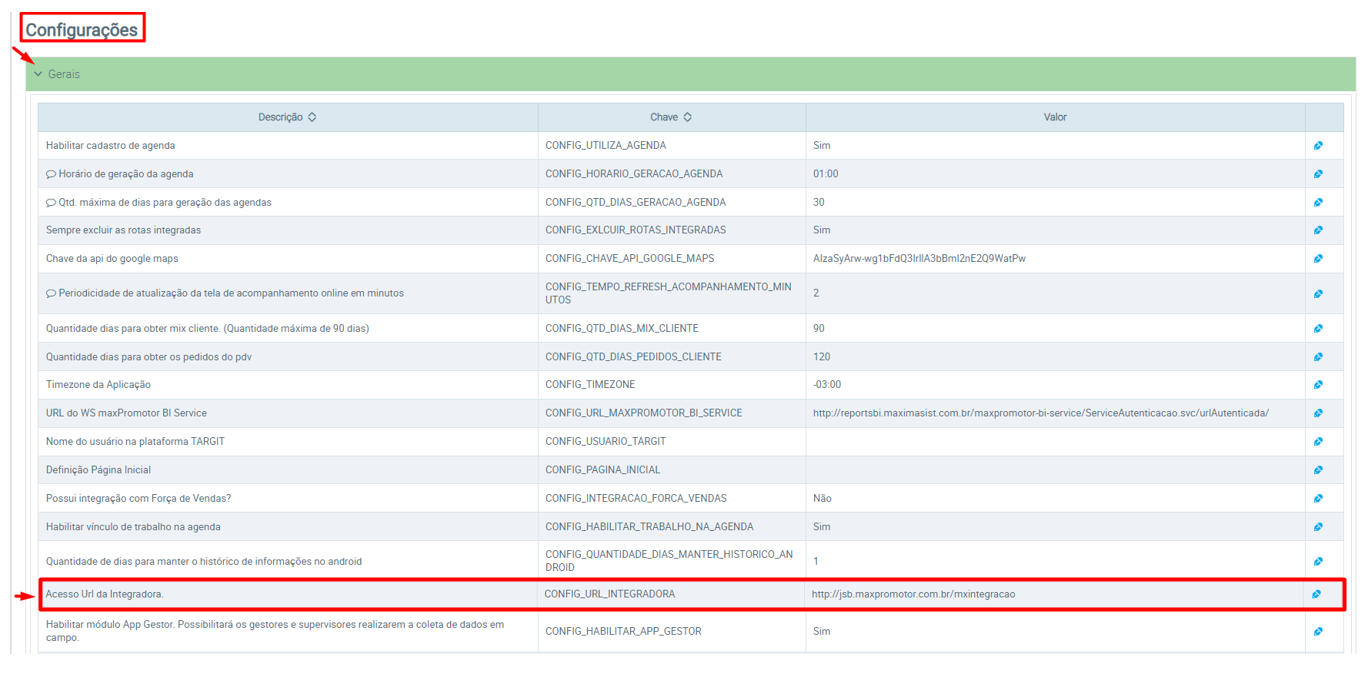This screenshot has height=674, width=1372.
Task: Select the CONFIG_URL_MAXPROMOTOR_BI_SERVICE key
Action: 644,413
